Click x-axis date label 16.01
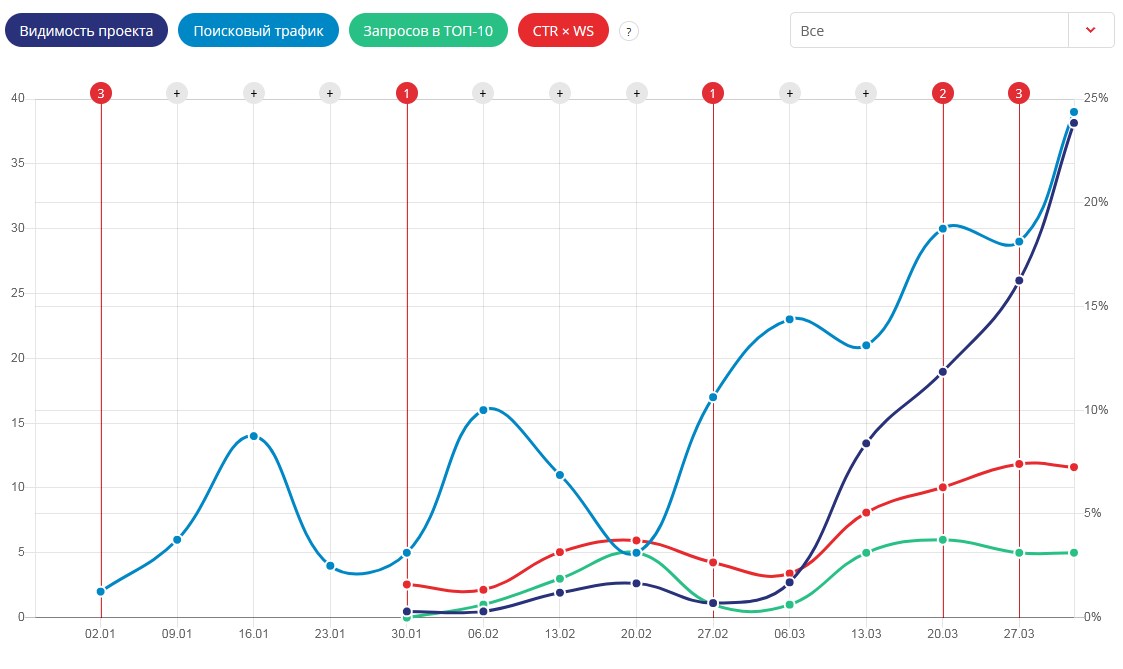 click(254, 634)
